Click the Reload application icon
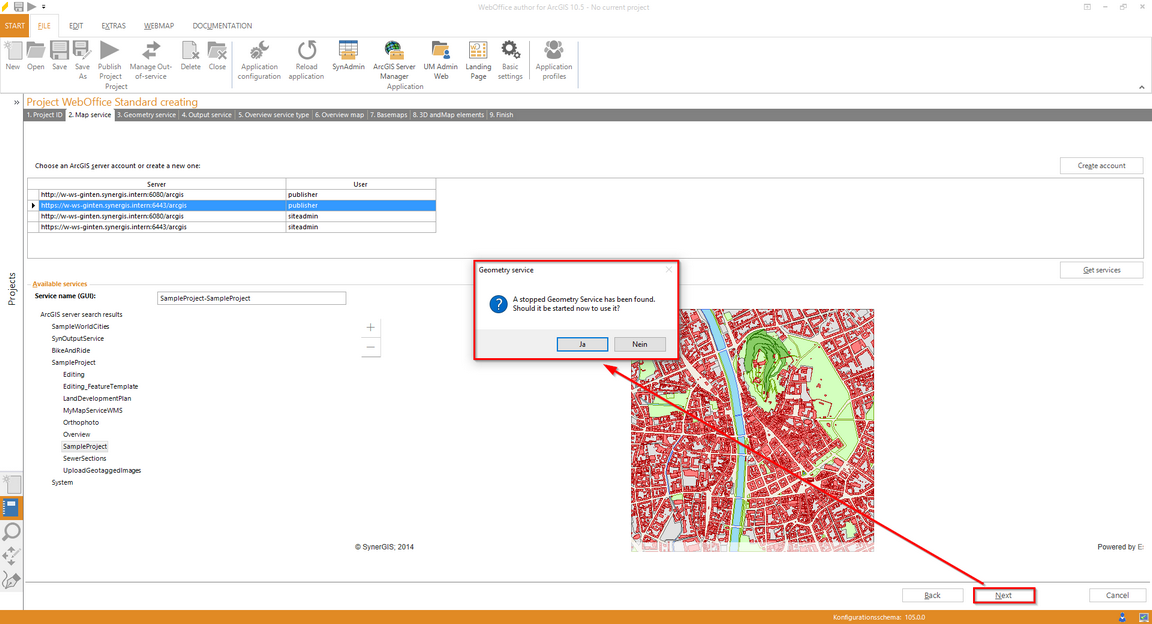This screenshot has height=624, width=1152. [306, 52]
